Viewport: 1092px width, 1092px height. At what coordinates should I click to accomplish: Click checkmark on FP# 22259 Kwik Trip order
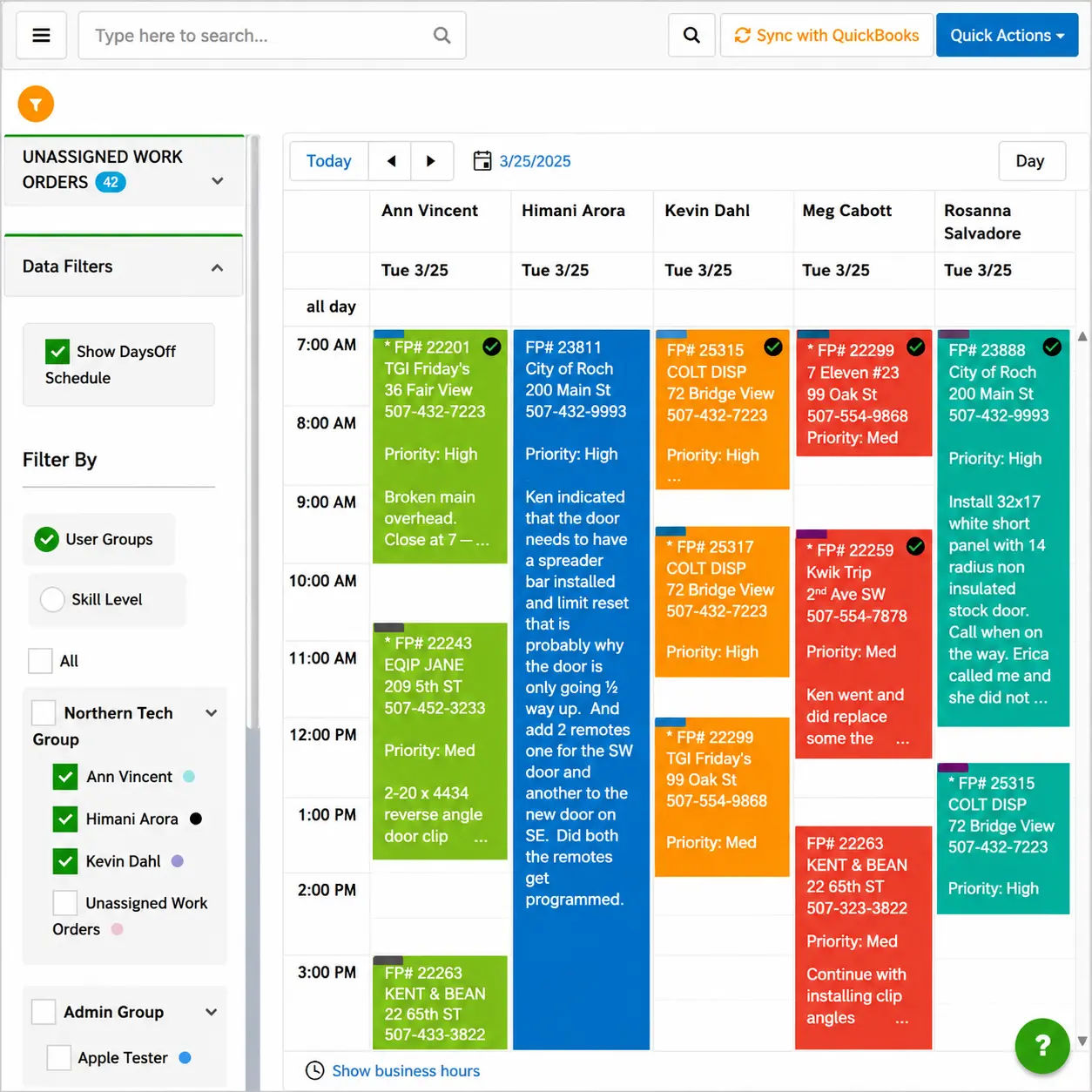pyautogui.click(x=915, y=546)
